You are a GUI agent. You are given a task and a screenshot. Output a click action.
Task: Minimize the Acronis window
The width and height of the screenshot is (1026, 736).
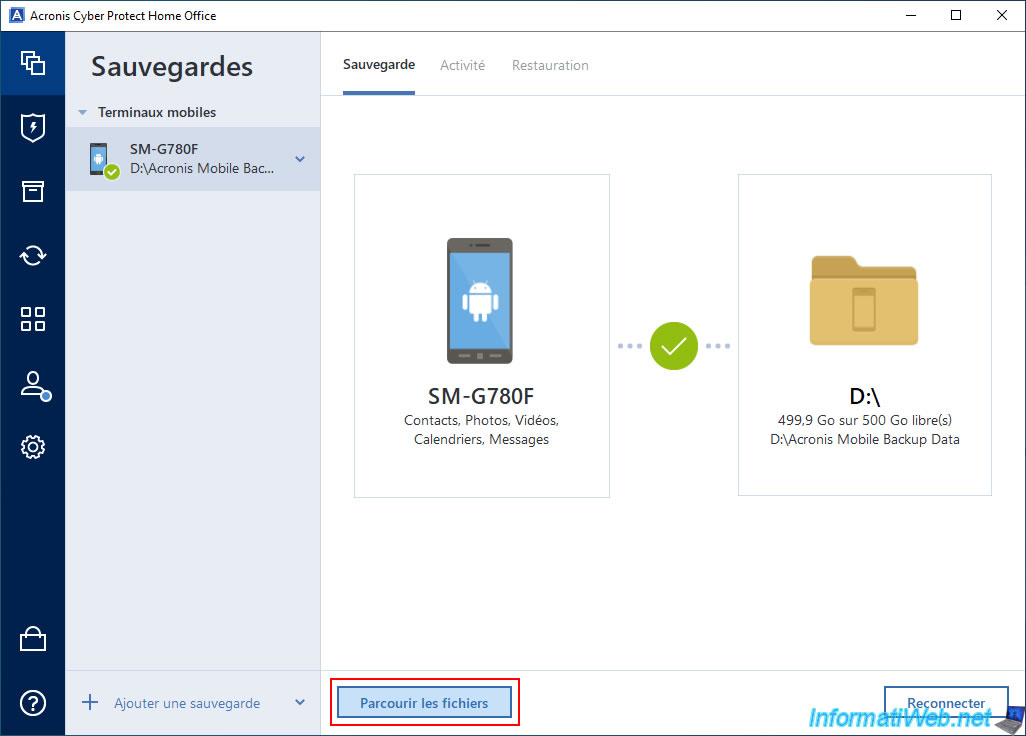click(911, 15)
